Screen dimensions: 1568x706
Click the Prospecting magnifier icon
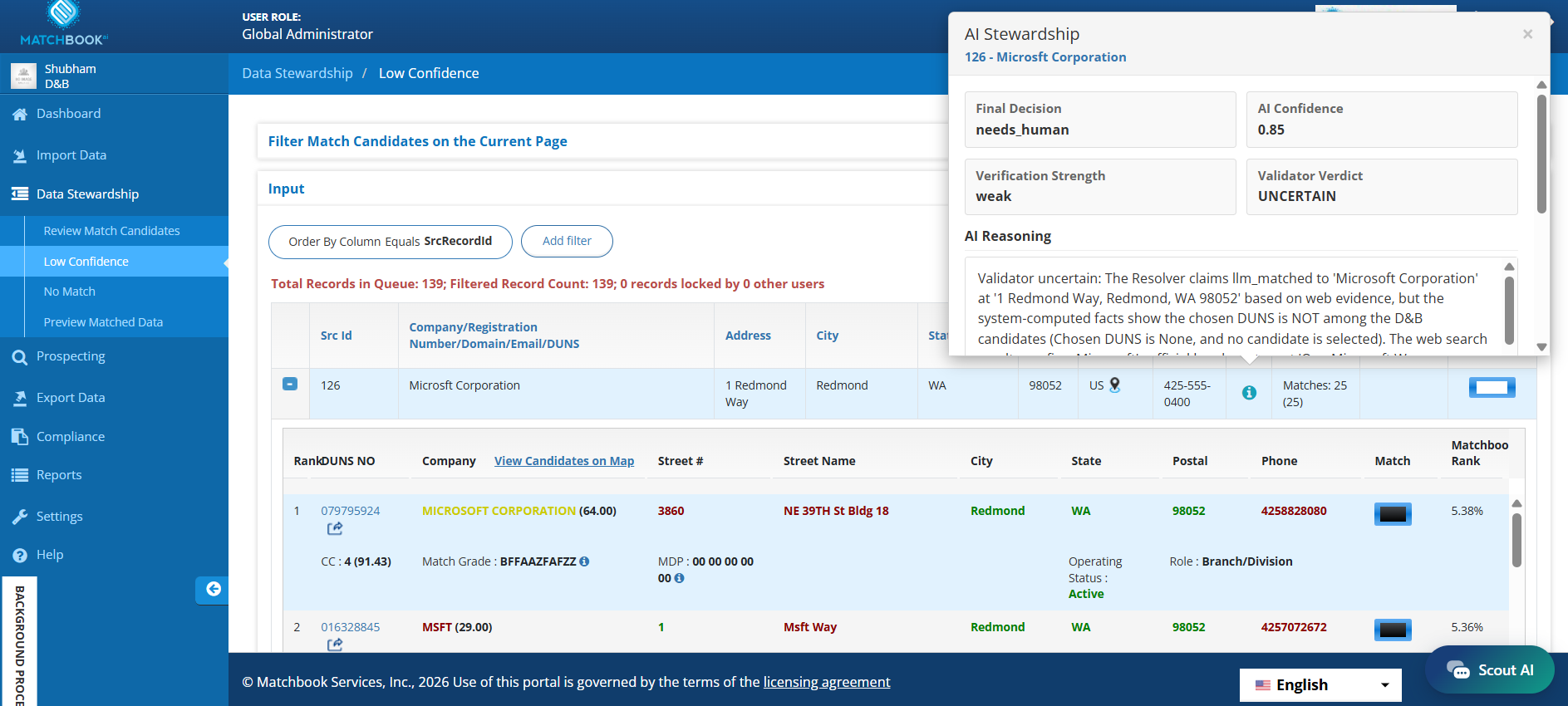(20, 357)
